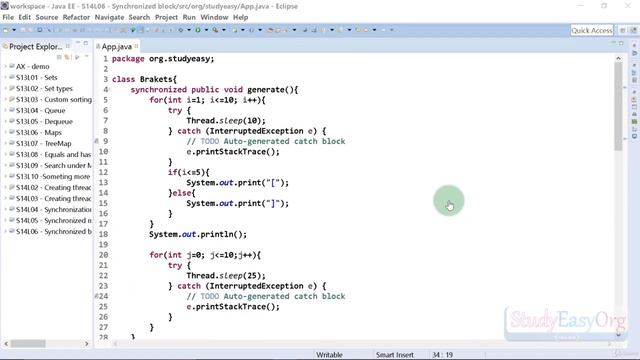
Task: Click the green Run button in the toolbar
Action: [198, 30]
